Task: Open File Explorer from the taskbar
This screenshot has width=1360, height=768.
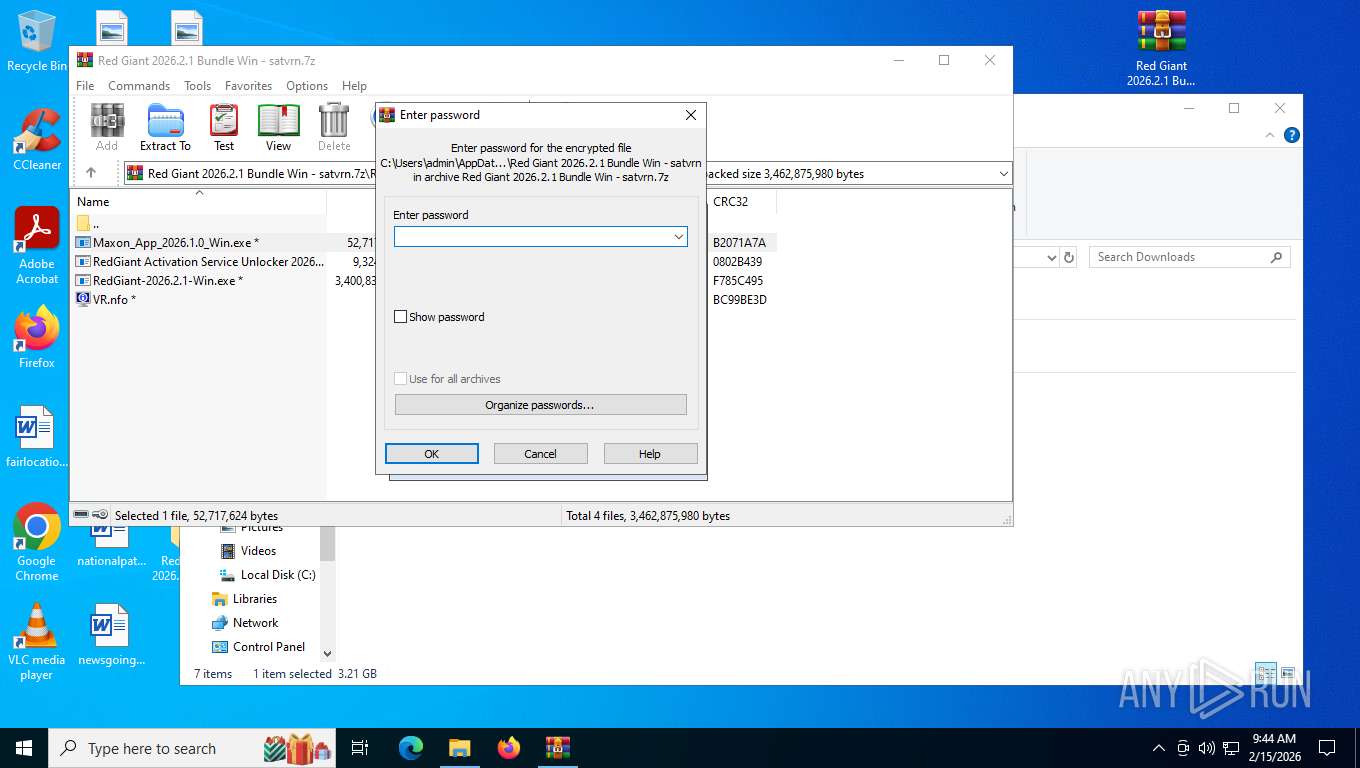Action: point(459,748)
